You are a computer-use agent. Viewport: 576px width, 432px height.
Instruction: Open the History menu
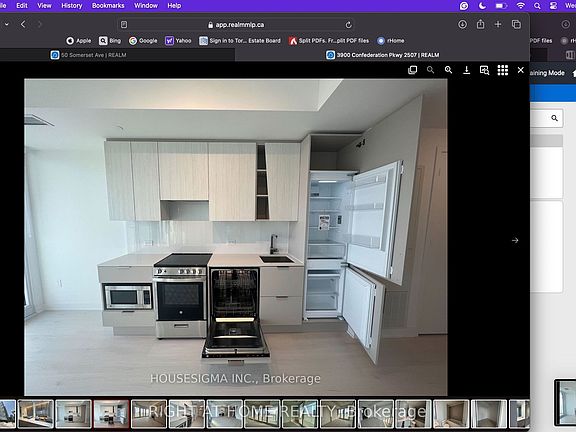[72, 6]
